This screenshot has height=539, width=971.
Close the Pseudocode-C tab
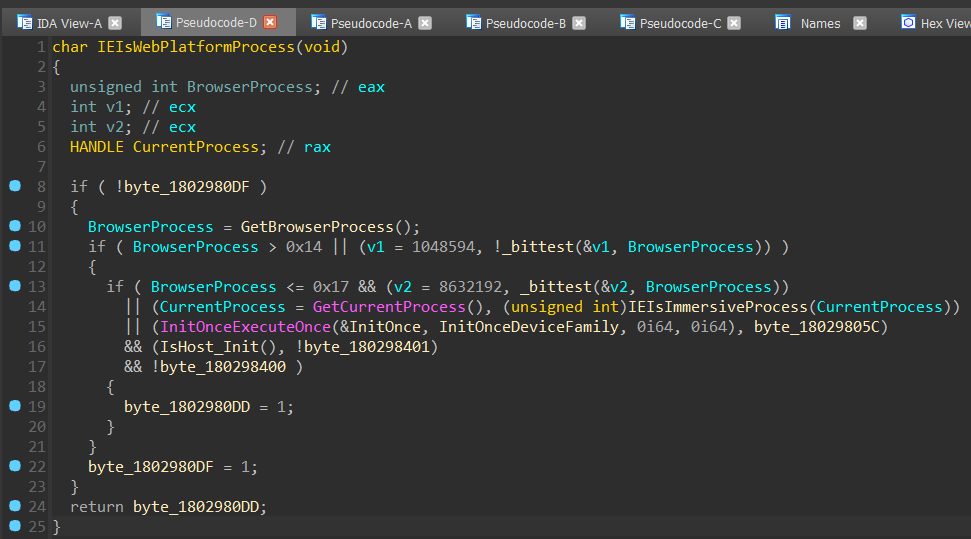pos(734,23)
